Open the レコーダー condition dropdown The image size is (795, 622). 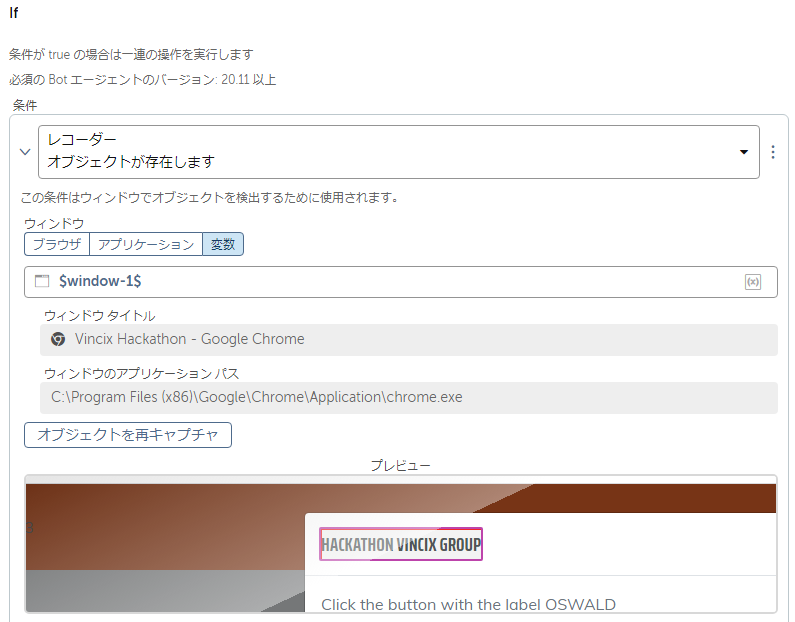(x=399, y=152)
